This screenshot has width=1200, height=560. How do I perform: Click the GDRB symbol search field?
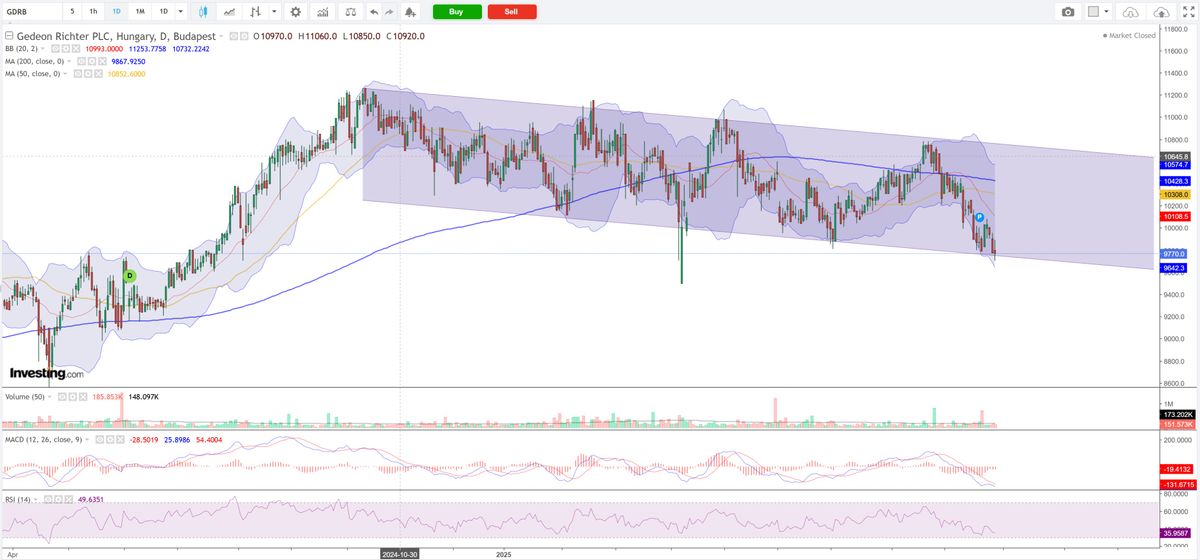tap(31, 11)
